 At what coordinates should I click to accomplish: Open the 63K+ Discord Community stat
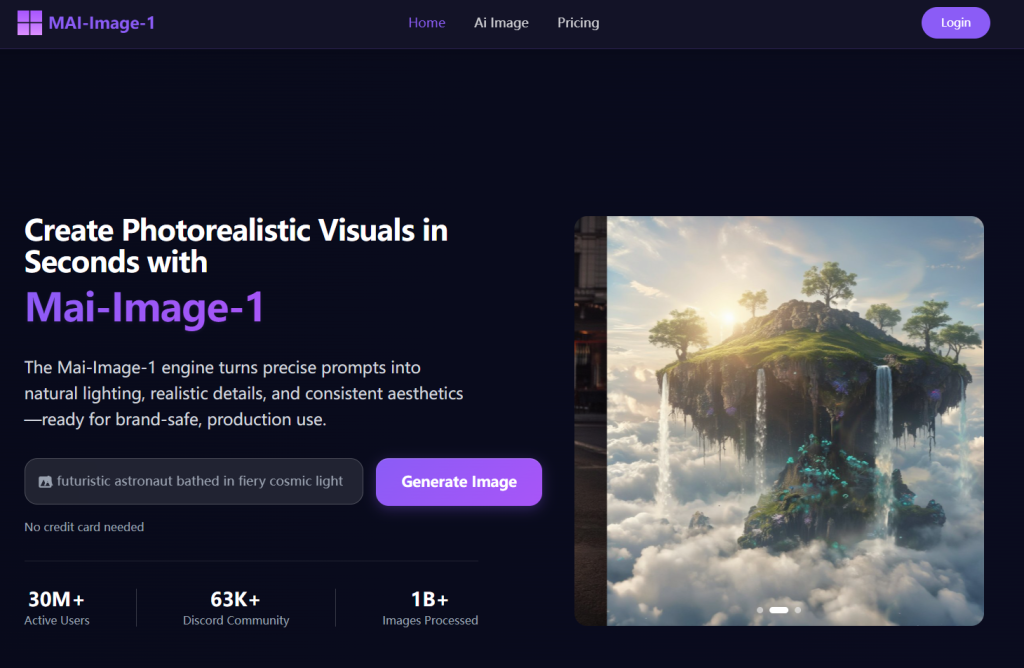click(x=237, y=606)
